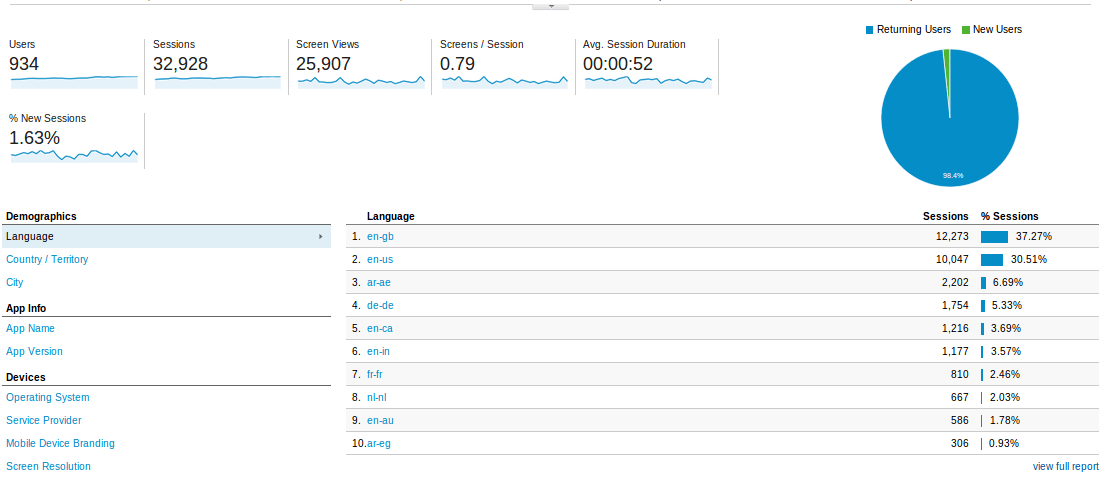Open the Mobile Device Branding link
The width and height of the screenshot is (1107, 487).
point(61,443)
